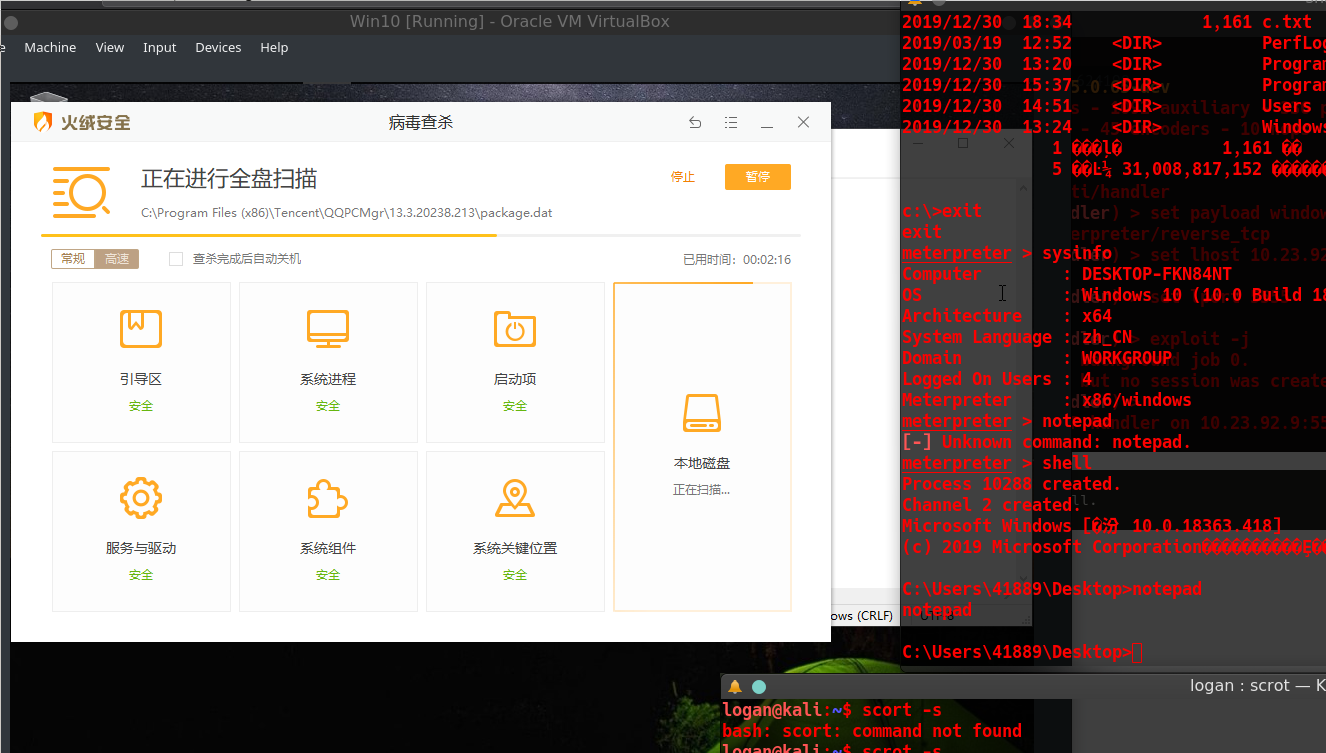Open the Input menu in VirtualBox
Viewport: 1326px width, 753px height.
click(160, 47)
